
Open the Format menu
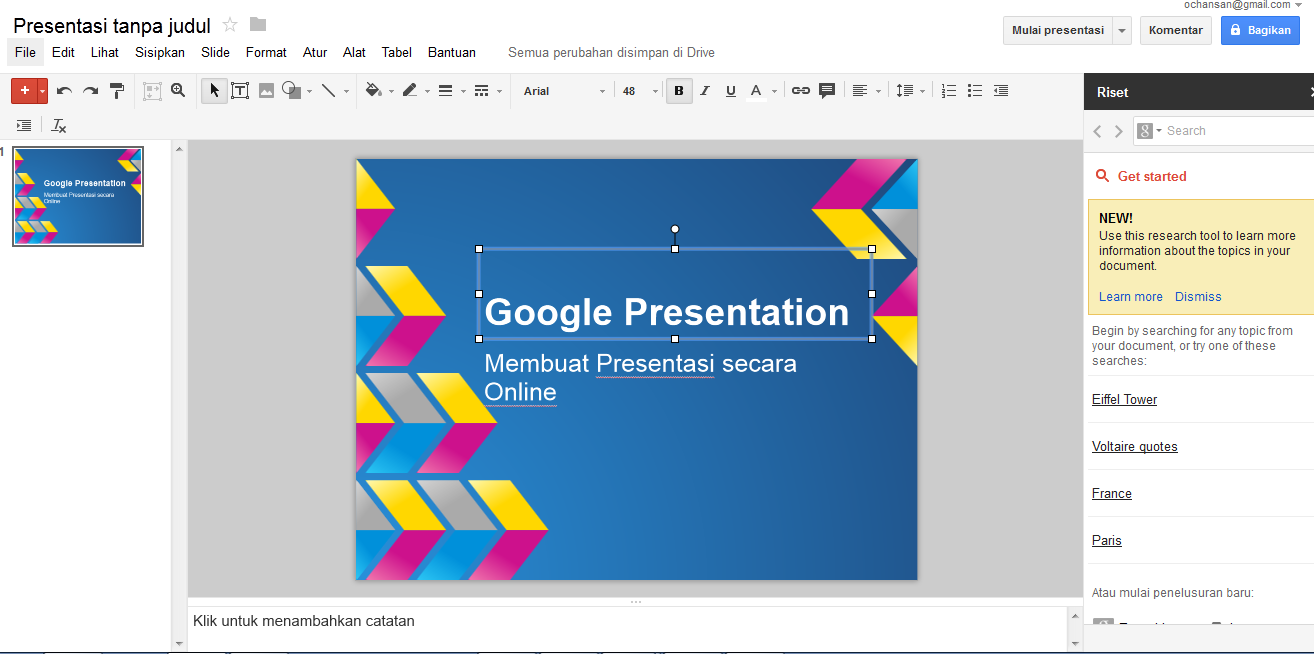(x=266, y=52)
